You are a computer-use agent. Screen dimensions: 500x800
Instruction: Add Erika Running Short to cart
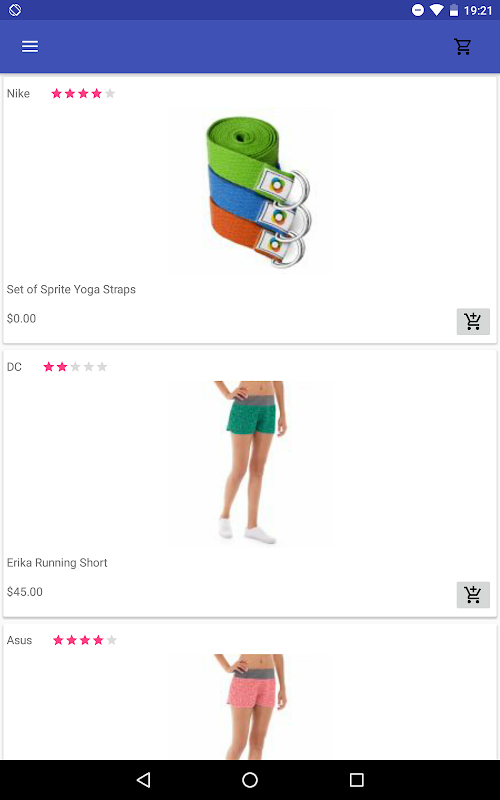coord(473,595)
